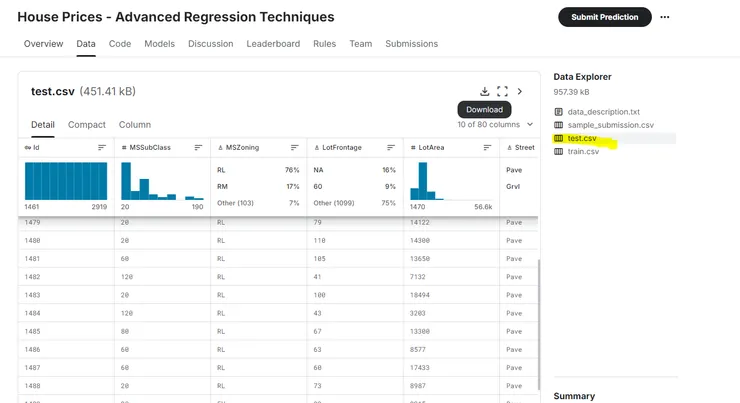Click the LotArea column sort icon
The image size is (740, 403).
click(x=488, y=147)
